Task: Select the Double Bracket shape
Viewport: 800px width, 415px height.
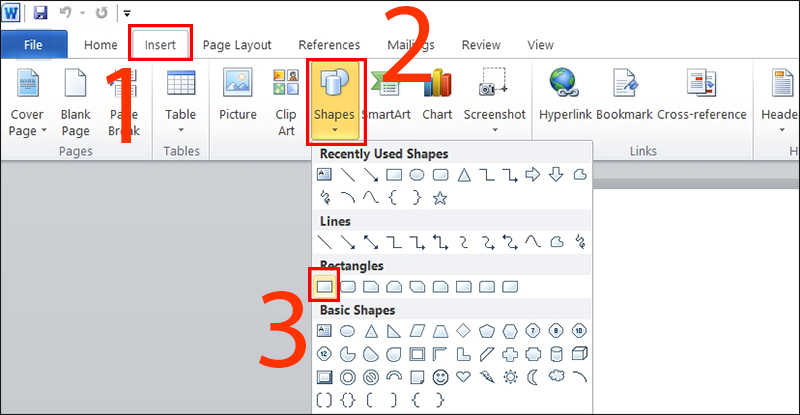Action: tap(324, 400)
